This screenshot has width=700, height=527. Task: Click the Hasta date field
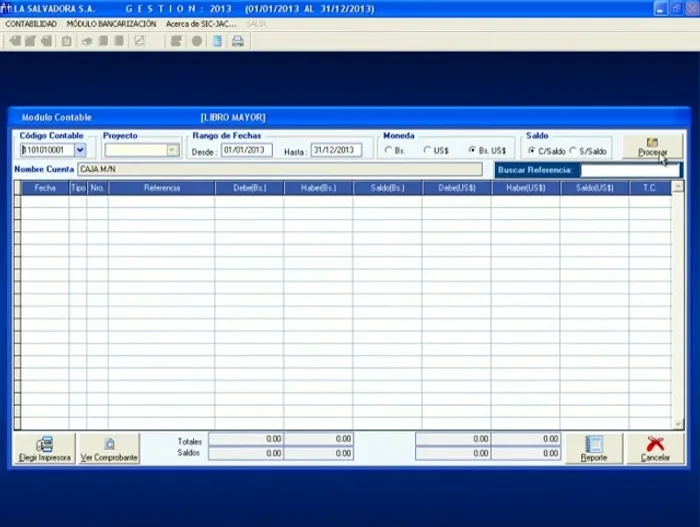click(x=335, y=150)
